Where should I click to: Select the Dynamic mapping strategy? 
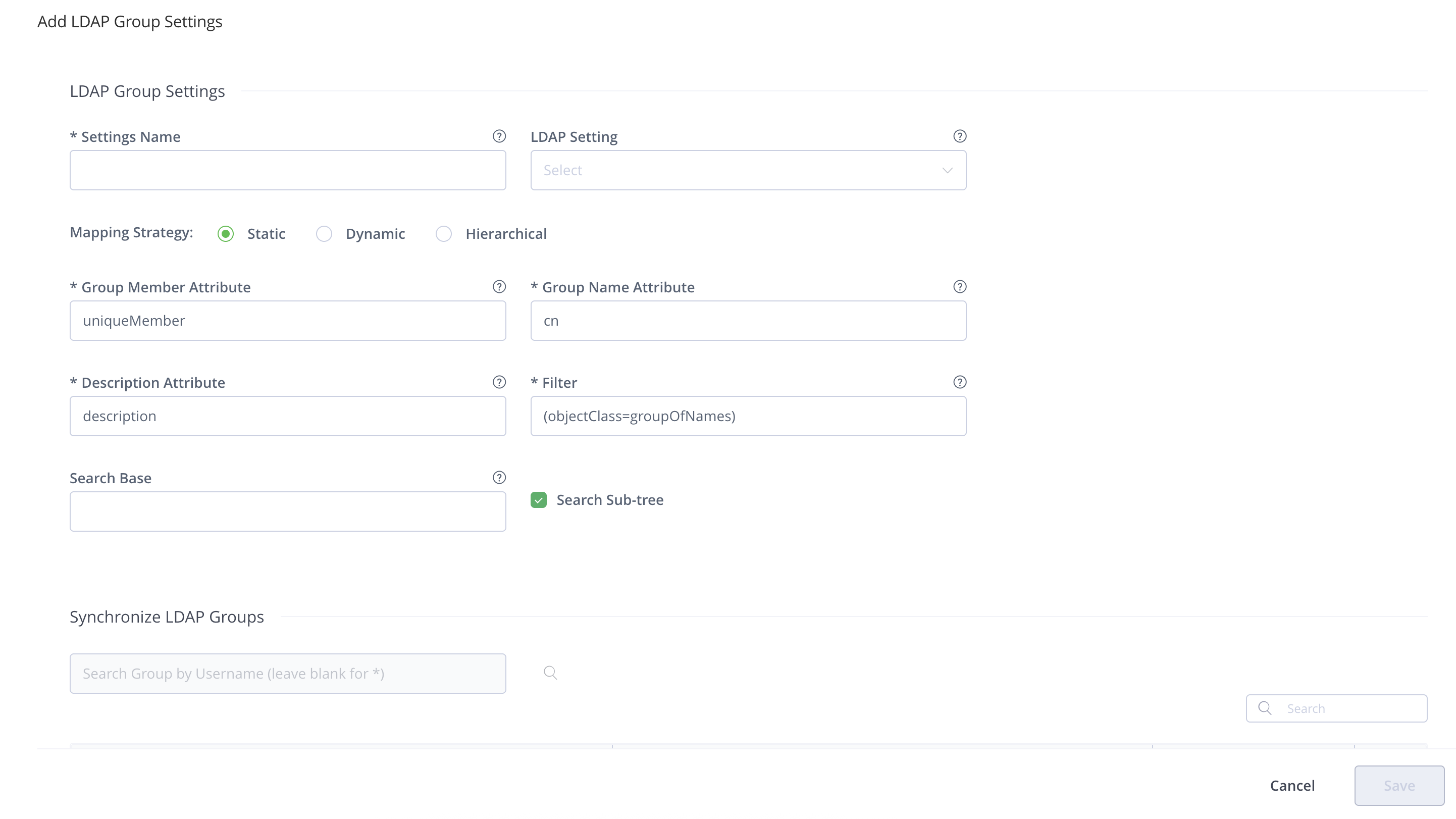click(324, 233)
